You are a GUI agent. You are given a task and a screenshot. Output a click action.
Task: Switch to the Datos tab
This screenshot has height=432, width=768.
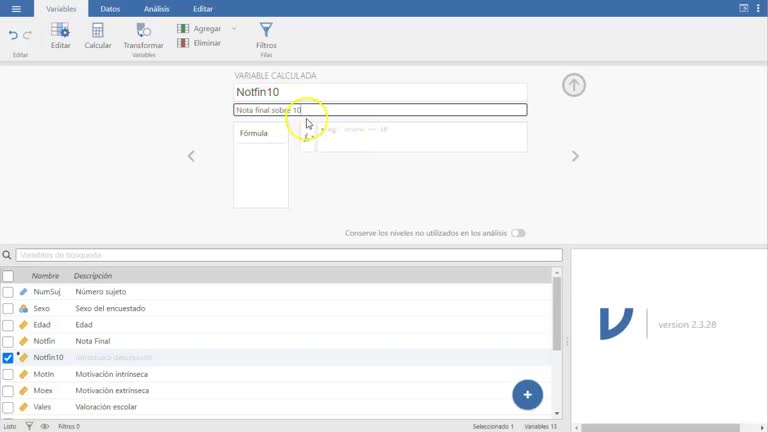point(110,9)
